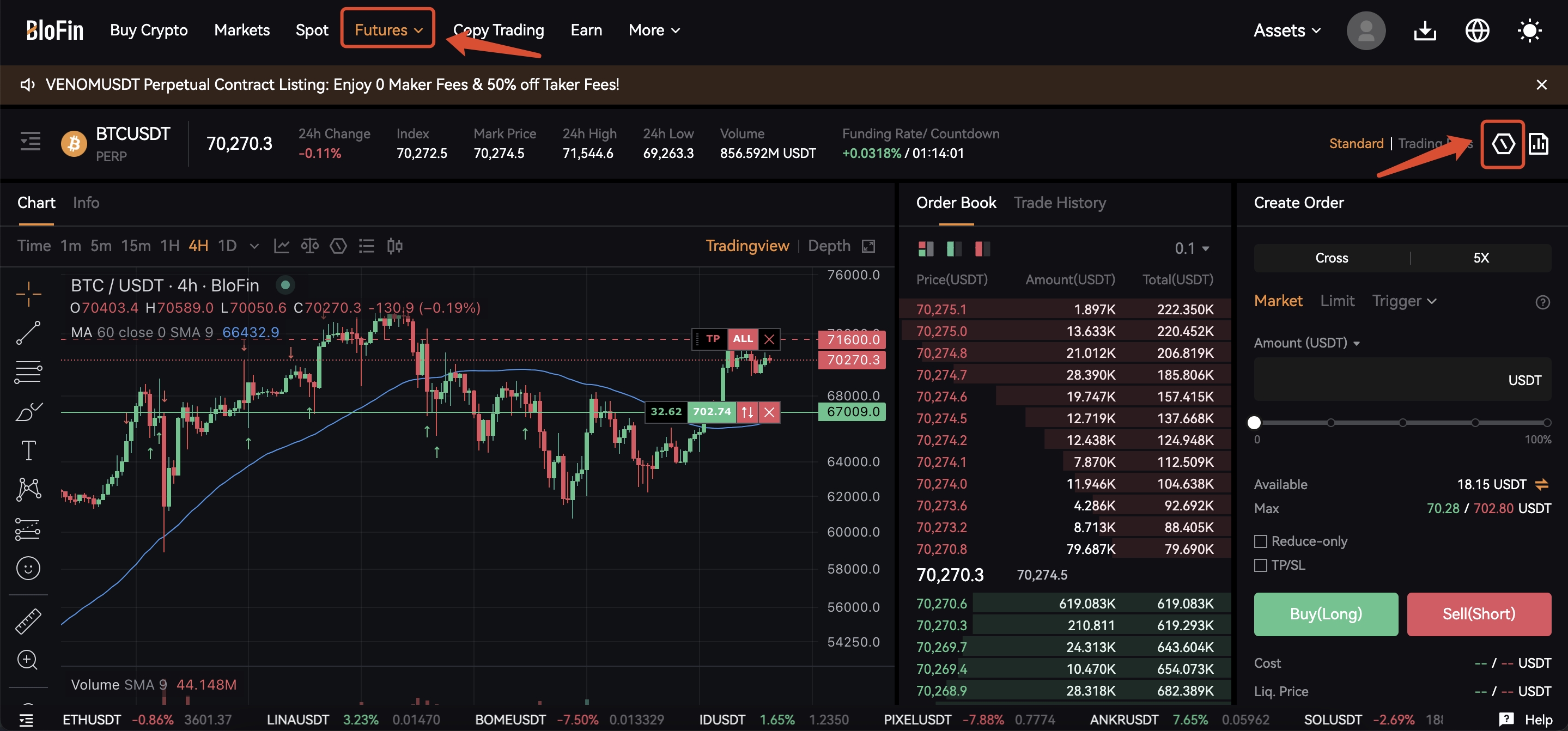Select the horizontal lines Fibonacci tool
The width and height of the screenshot is (1568, 731).
[29, 372]
